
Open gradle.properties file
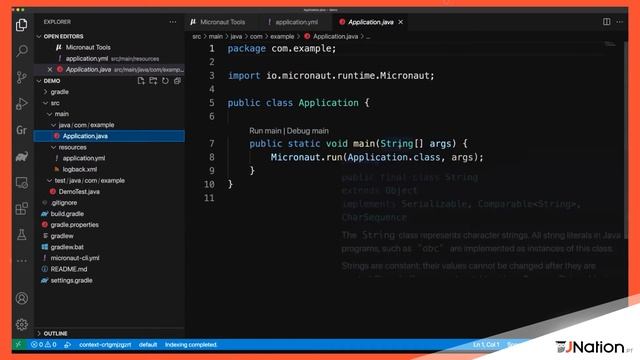(x=74, y=225)
